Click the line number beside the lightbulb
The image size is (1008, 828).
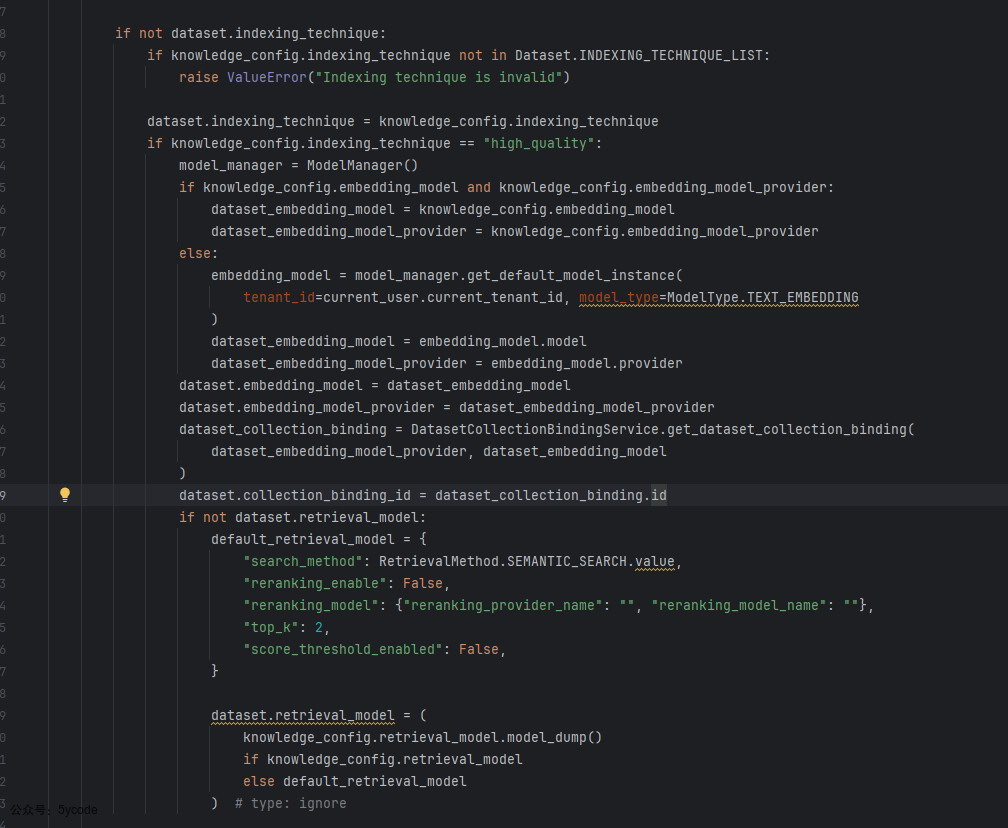click(4, 495)
